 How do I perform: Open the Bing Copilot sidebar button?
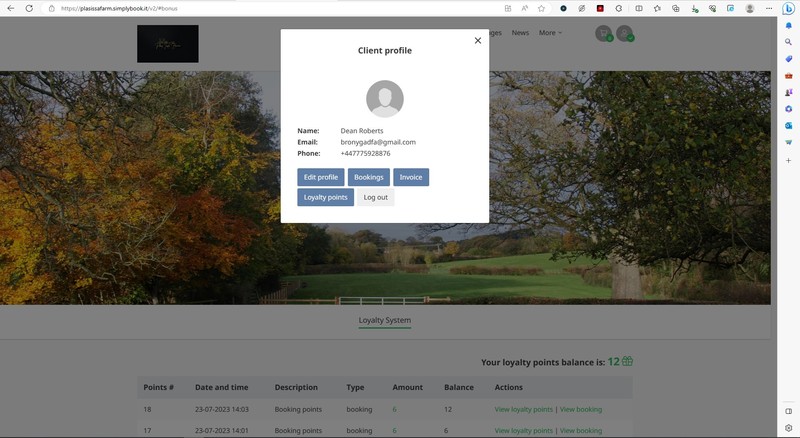788,9
